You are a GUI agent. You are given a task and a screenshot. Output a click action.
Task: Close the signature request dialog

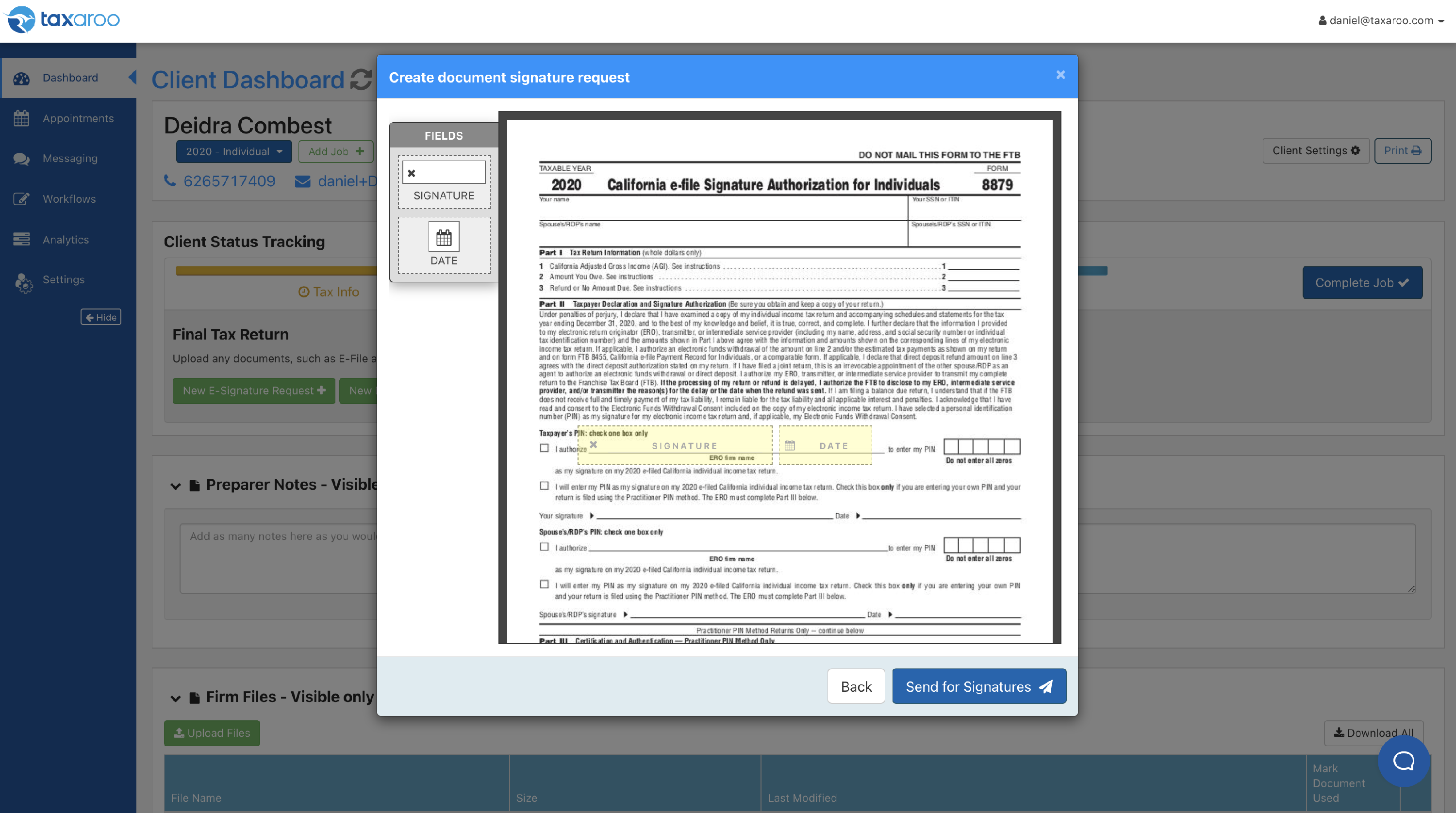1060,75
